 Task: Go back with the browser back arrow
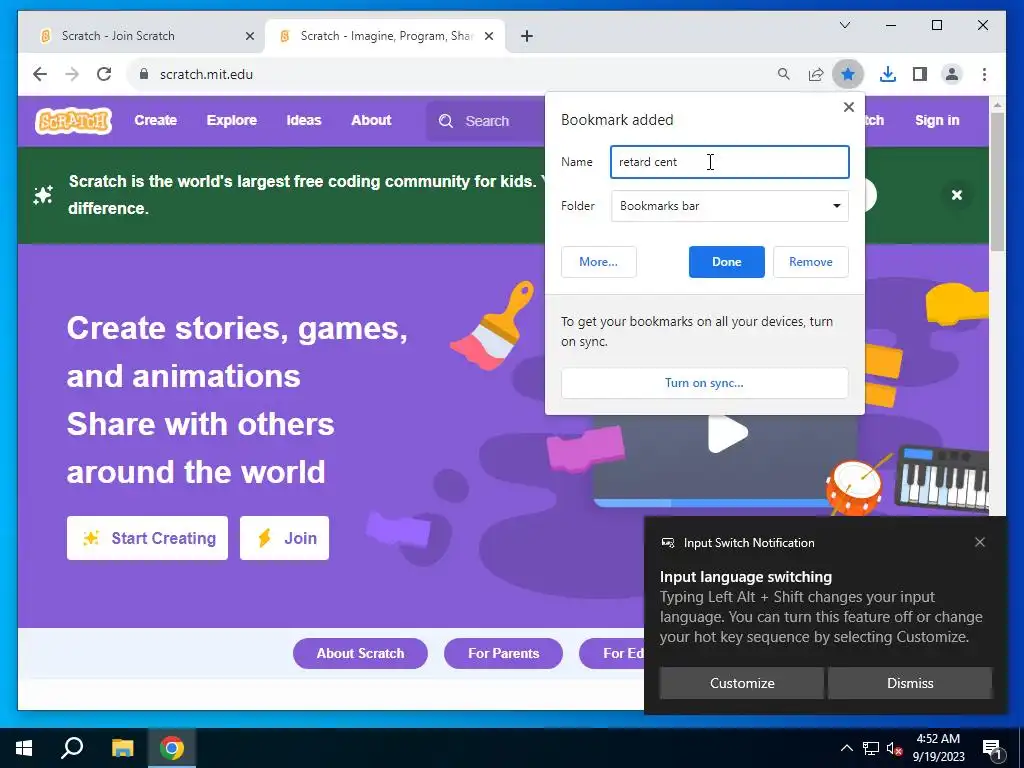coord(40,74)
